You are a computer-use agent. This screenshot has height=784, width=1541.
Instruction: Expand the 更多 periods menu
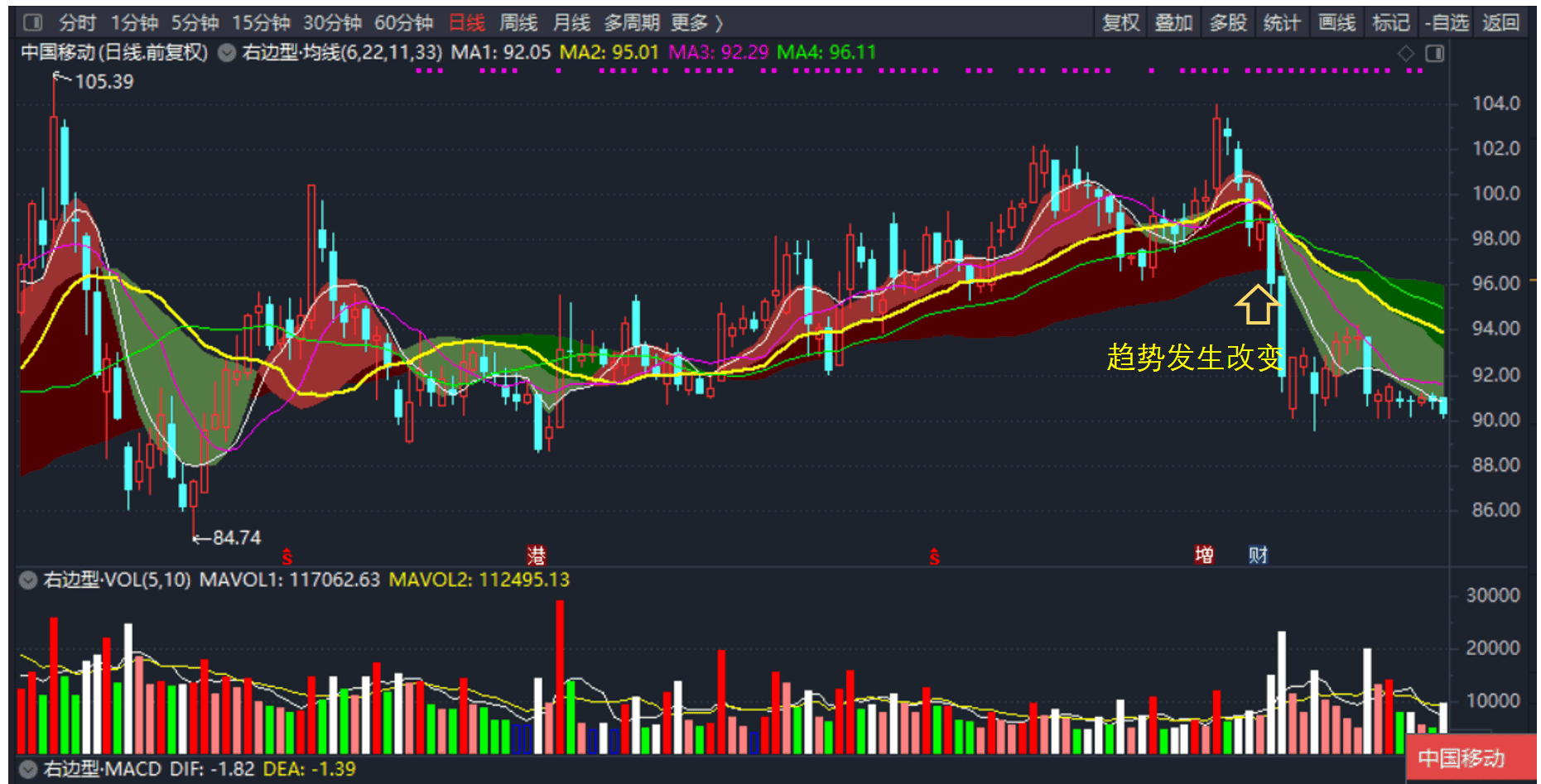696,22
